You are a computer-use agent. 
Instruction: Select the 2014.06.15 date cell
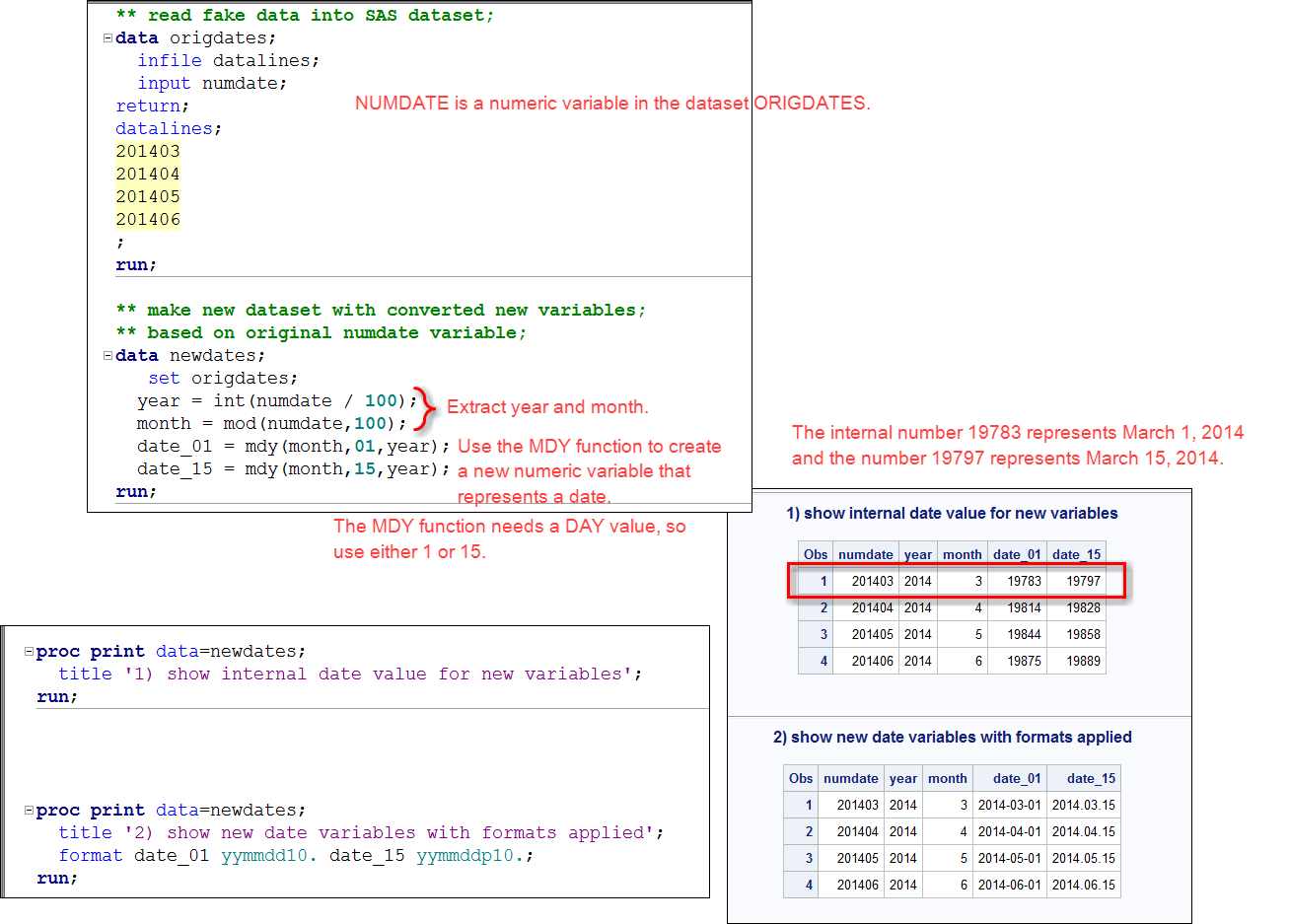[1083, 886]
